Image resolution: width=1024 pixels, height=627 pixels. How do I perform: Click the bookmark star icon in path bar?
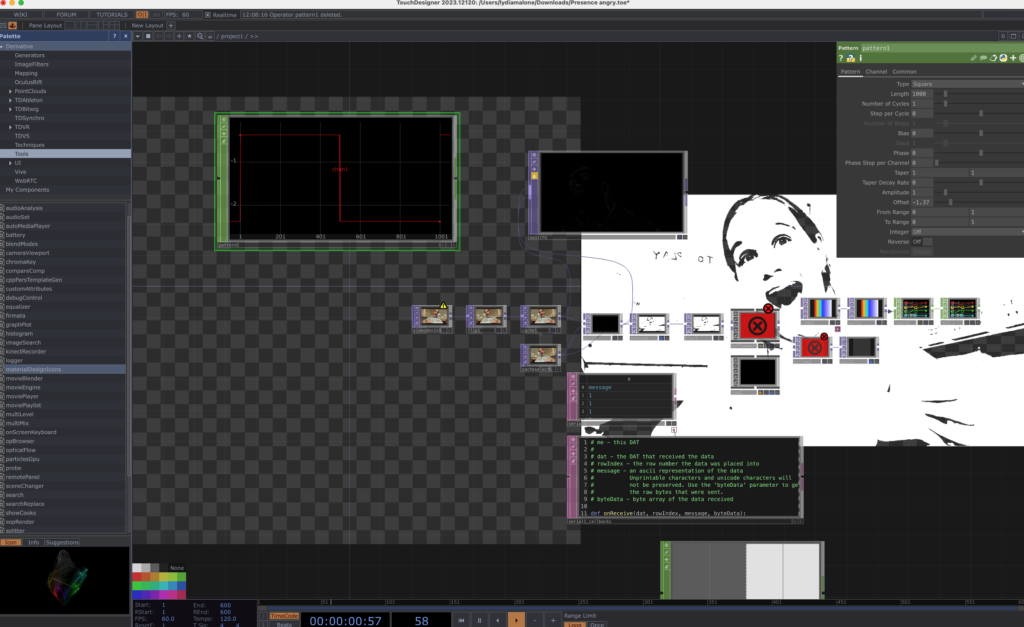tap(190, 36)
